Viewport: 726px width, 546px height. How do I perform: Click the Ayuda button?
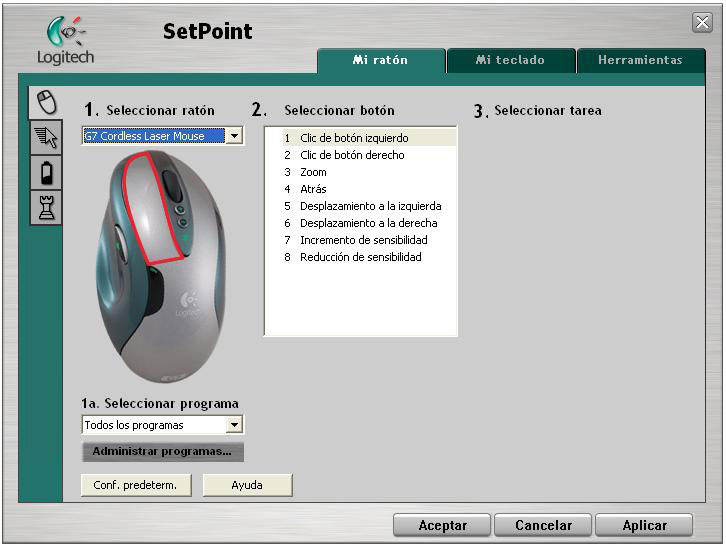(x=247, y=485)
